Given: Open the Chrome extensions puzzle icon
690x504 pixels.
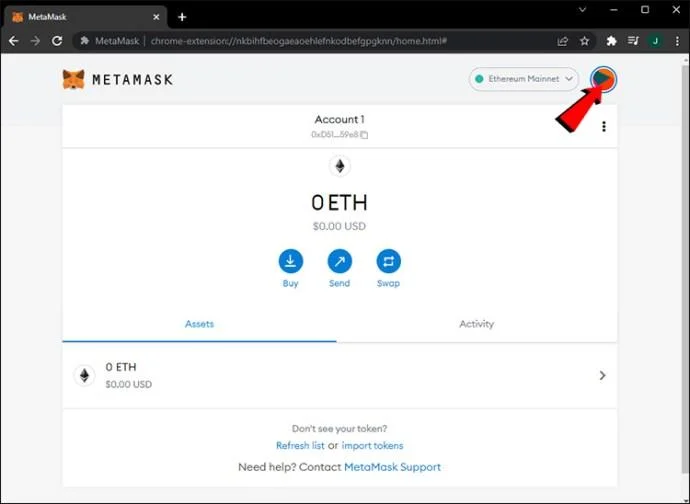Looking at the screenshot, I should tap(611, 41).
